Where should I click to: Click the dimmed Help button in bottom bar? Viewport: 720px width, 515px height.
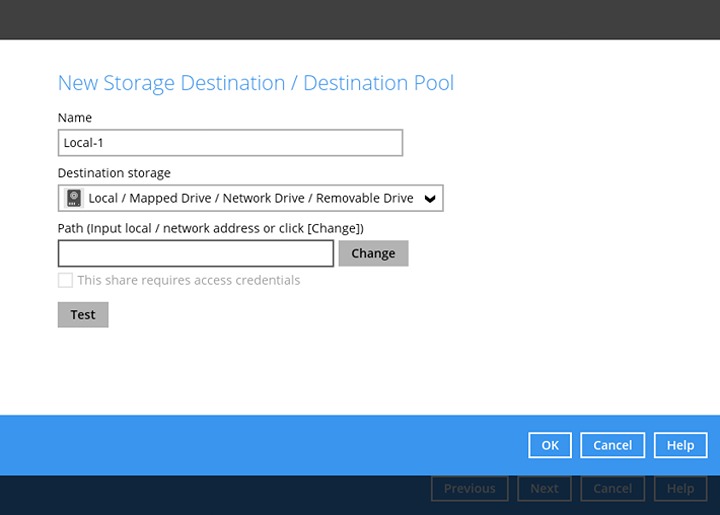tap(680, 488)
